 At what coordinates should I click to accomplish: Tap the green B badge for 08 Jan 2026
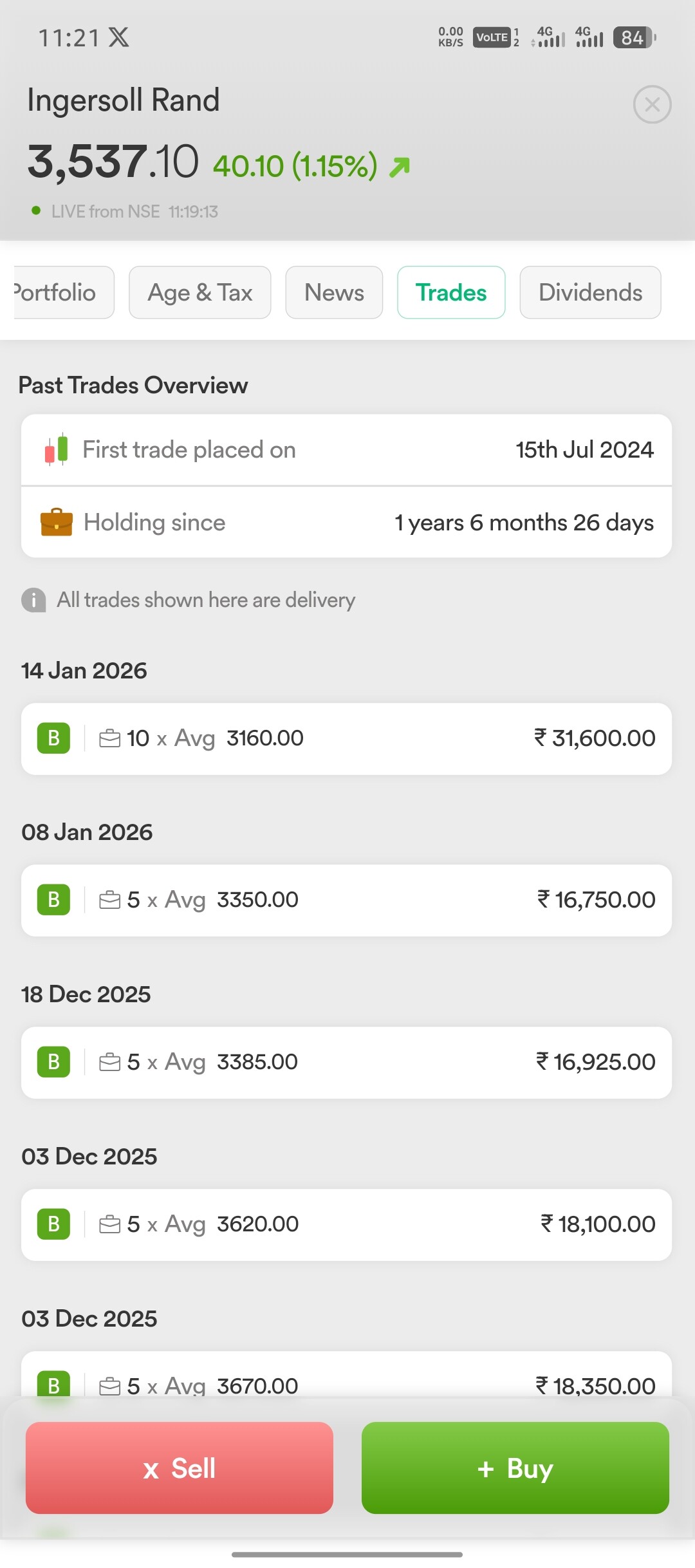tap(53, 900)
